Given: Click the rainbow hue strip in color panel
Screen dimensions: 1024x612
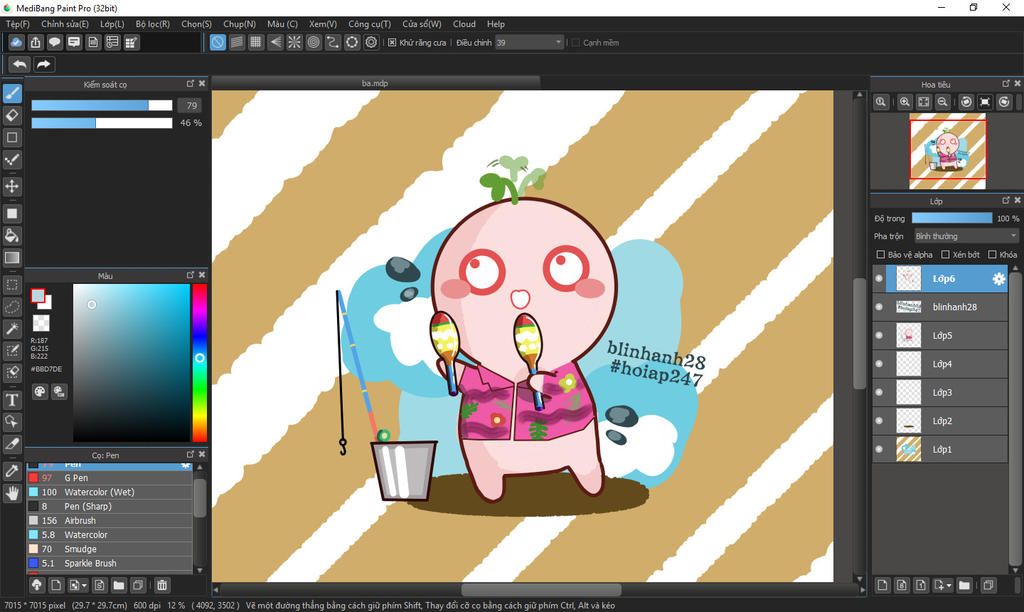Looking at the screenshot, I should point(200,363).
